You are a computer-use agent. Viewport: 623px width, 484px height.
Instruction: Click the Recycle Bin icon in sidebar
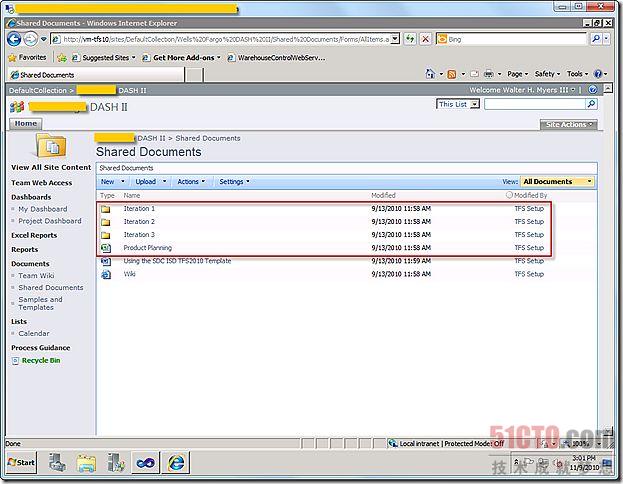(x=15, y=361)
